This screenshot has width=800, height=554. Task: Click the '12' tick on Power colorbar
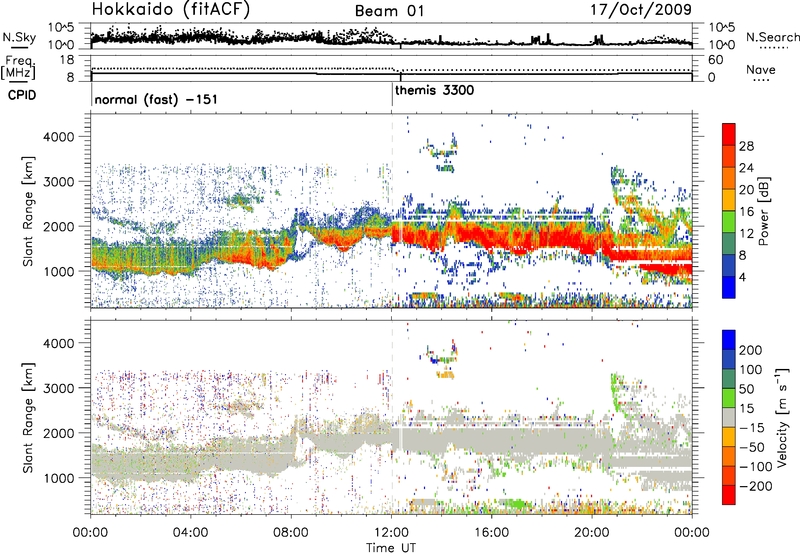point(746,234)
